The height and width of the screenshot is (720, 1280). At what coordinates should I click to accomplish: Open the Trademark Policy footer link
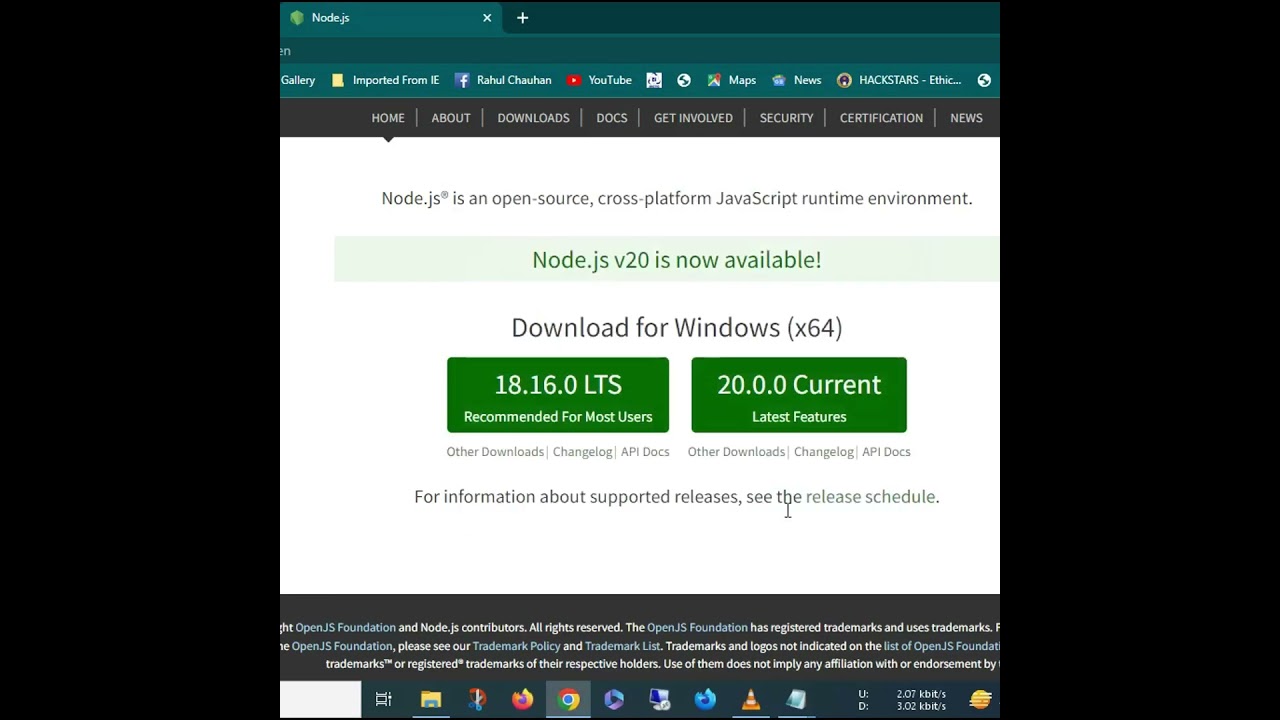coord(516,646)
